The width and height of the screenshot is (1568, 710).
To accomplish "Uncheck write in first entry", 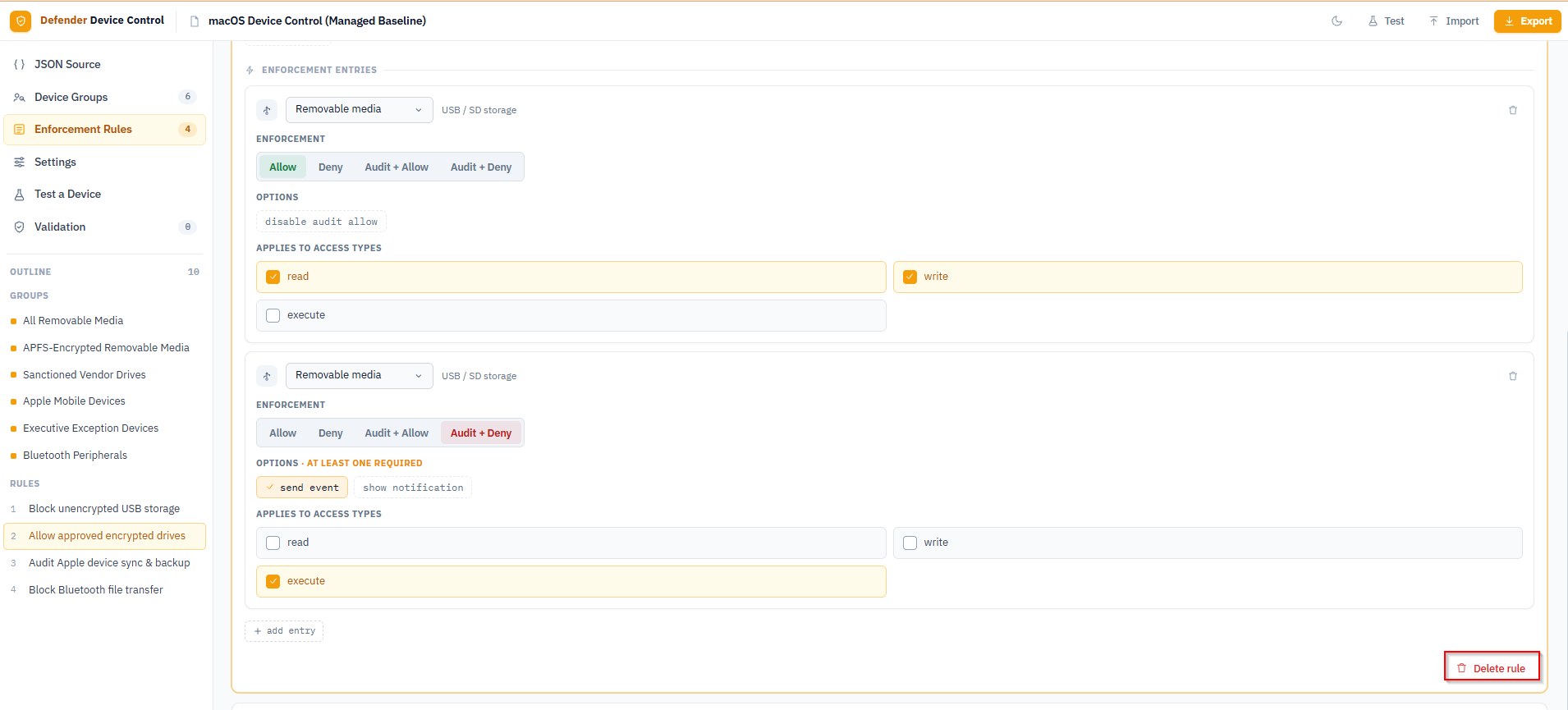I will (1208, 277).
